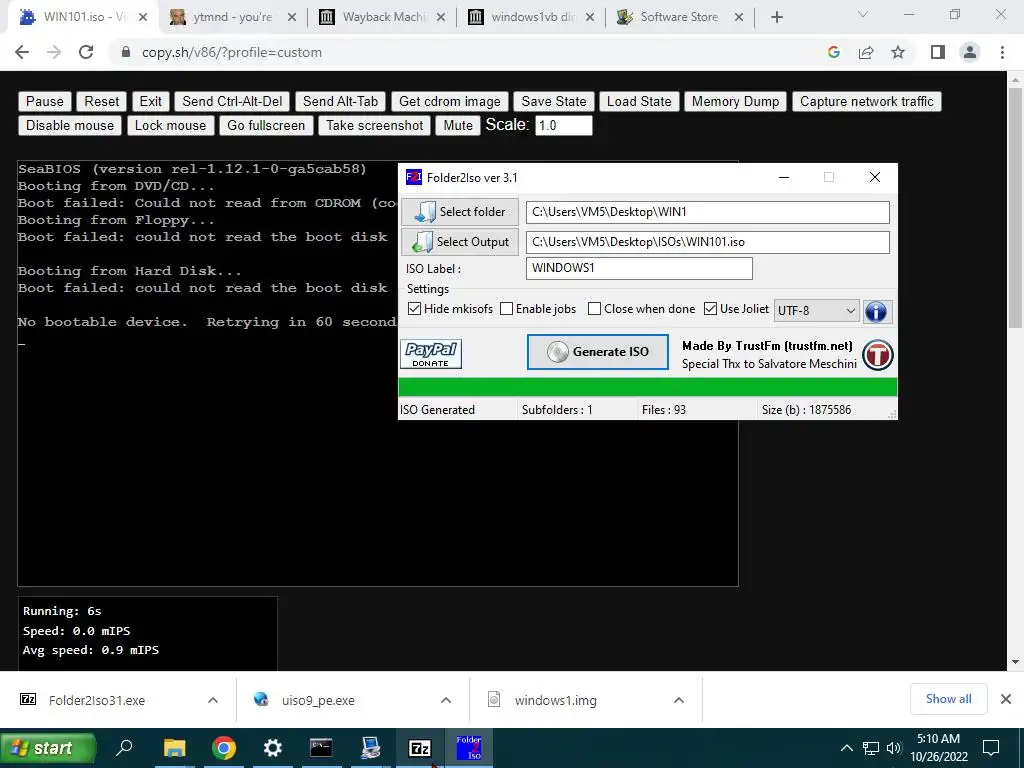Close the ytmnd tab
This screenshot has height=768, width=1024.
(292, 18)
